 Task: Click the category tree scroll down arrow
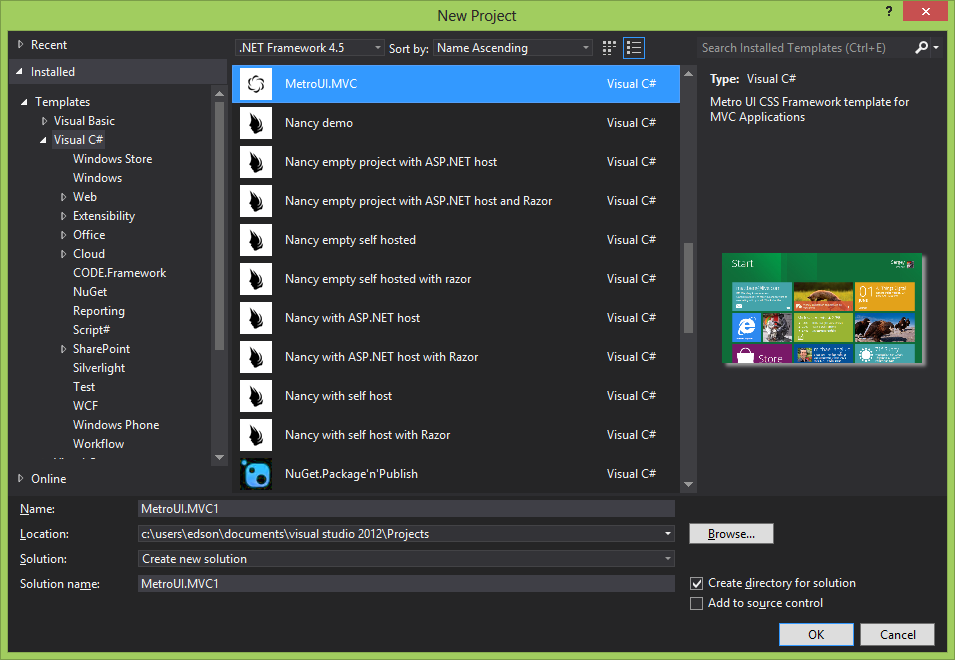[219, 458]
